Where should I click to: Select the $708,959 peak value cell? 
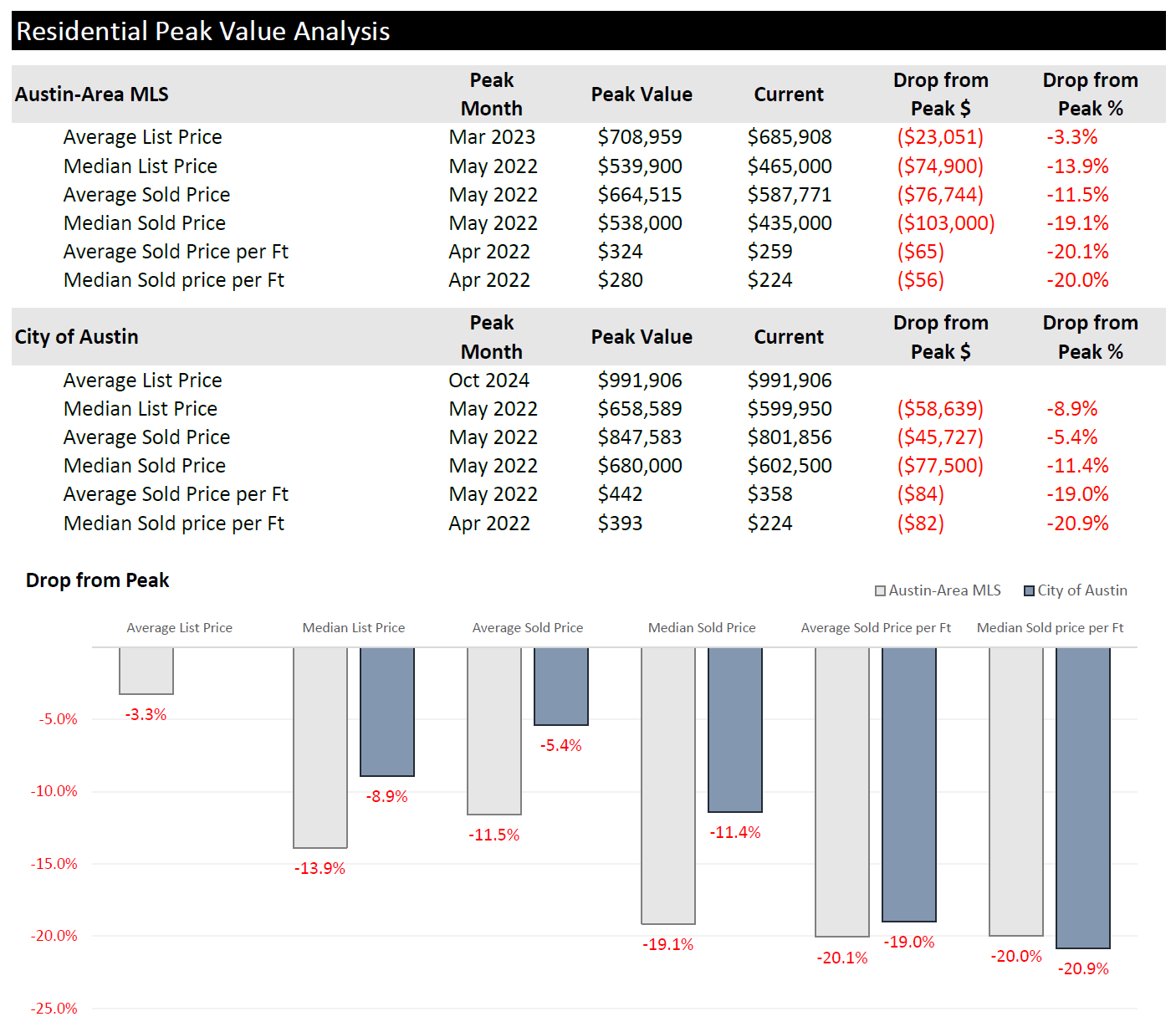pos(640,137)
